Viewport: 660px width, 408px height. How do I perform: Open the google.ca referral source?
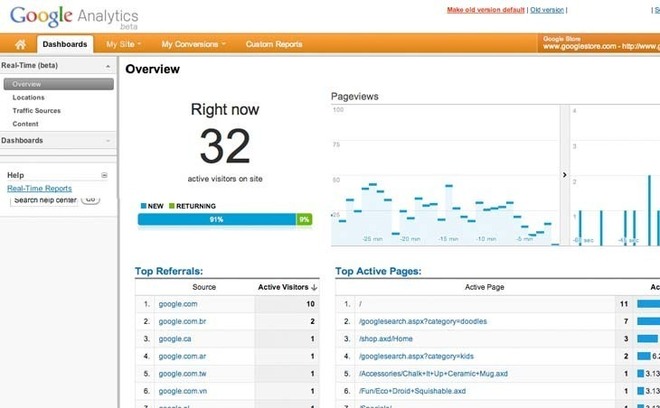175,339
